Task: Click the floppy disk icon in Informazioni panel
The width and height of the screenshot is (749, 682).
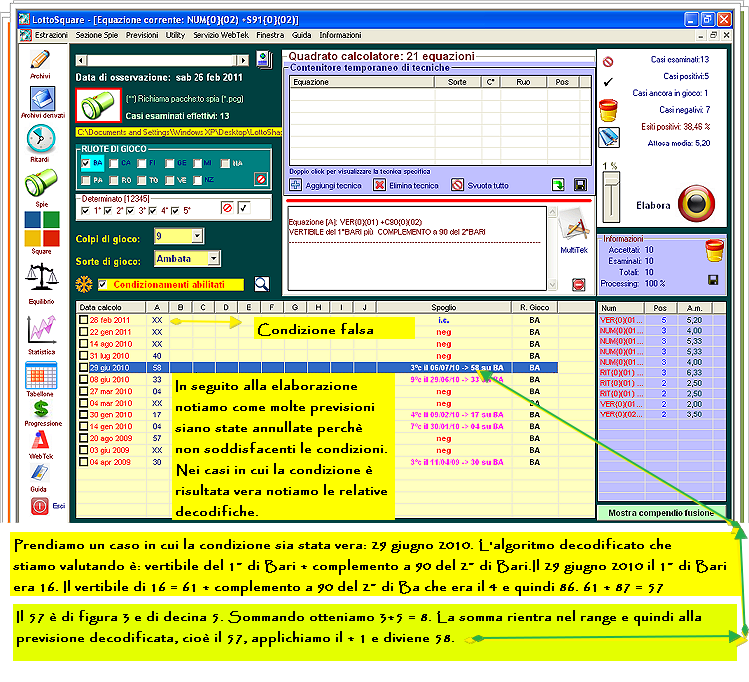Action: (713, 280)
